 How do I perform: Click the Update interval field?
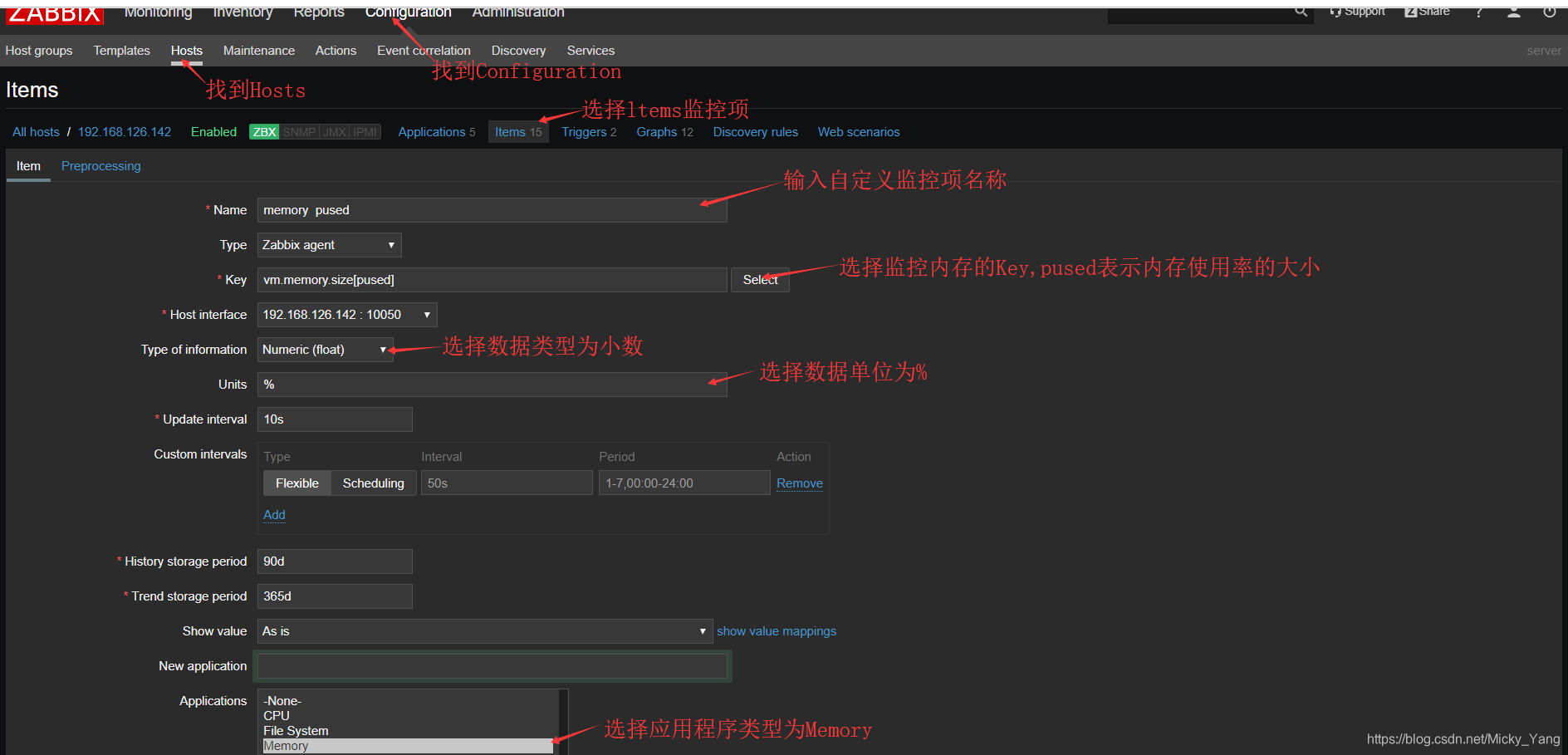pyautogui.click(x=335, y=419)
